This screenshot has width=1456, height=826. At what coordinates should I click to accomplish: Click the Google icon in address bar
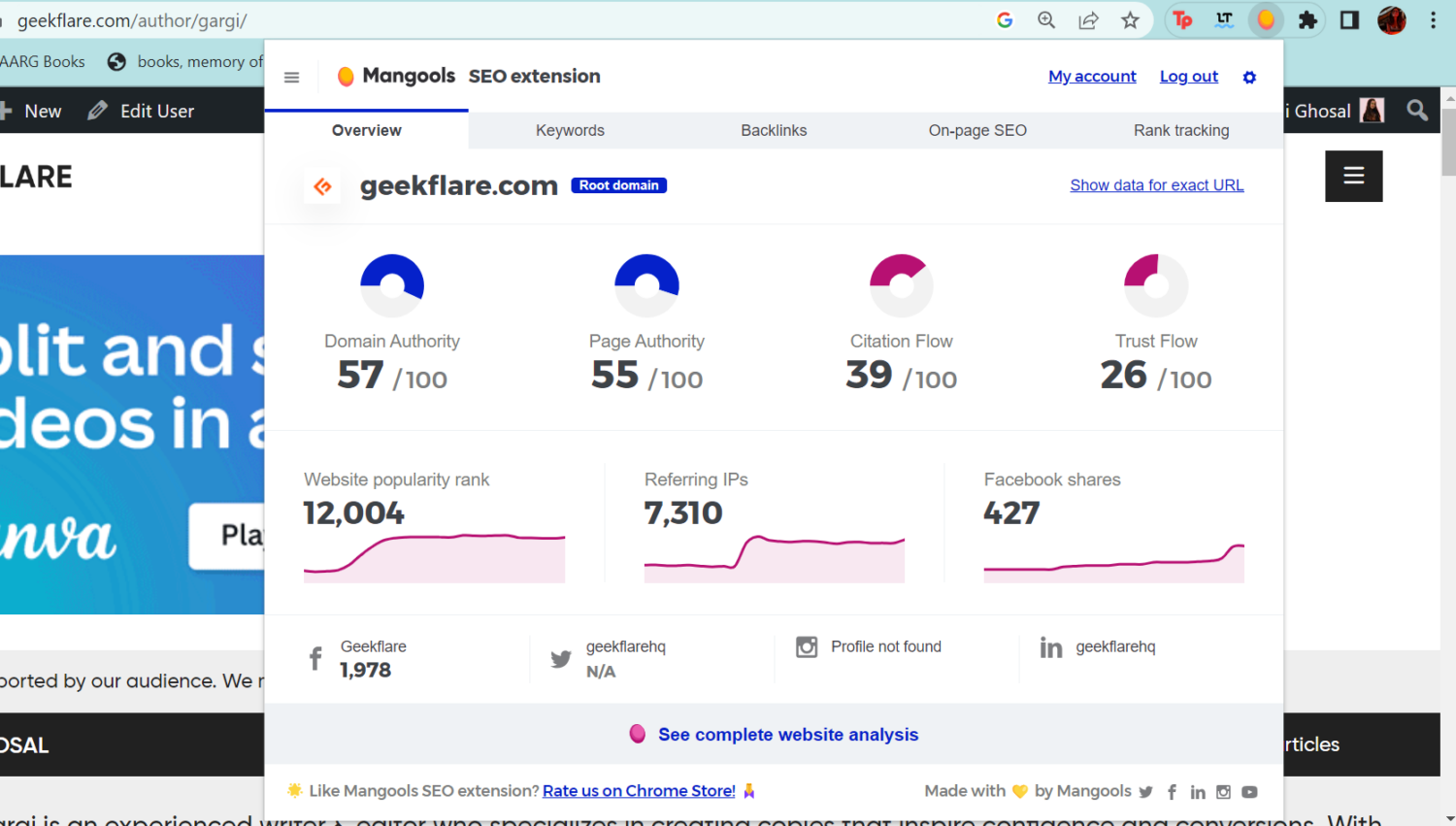(1005, 19)
